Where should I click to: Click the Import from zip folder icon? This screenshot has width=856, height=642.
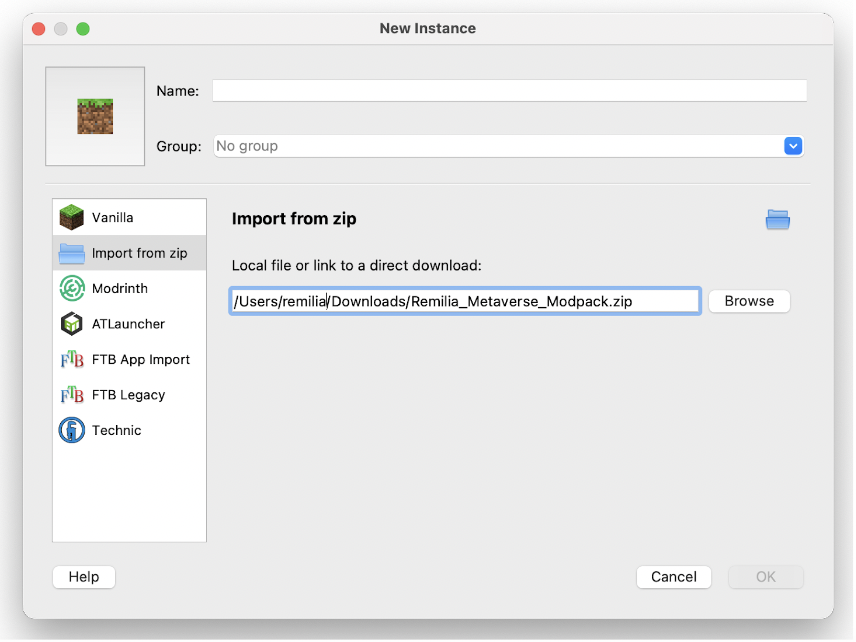coord(72,253)
